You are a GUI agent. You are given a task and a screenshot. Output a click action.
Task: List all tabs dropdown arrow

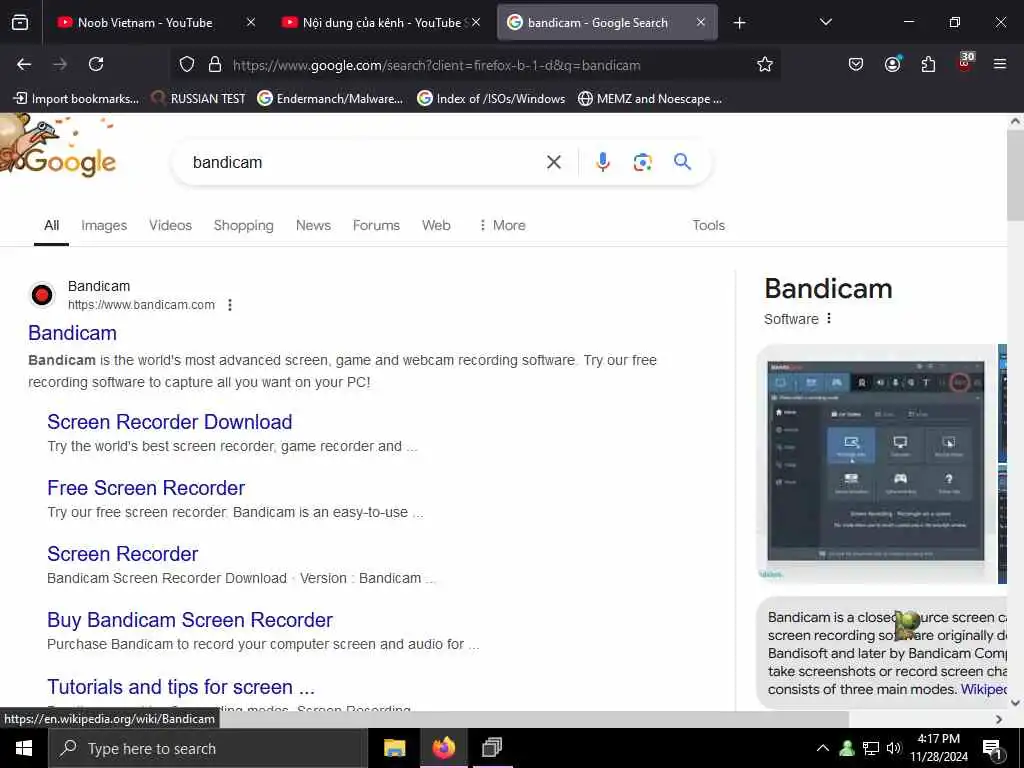coord(825,23)
